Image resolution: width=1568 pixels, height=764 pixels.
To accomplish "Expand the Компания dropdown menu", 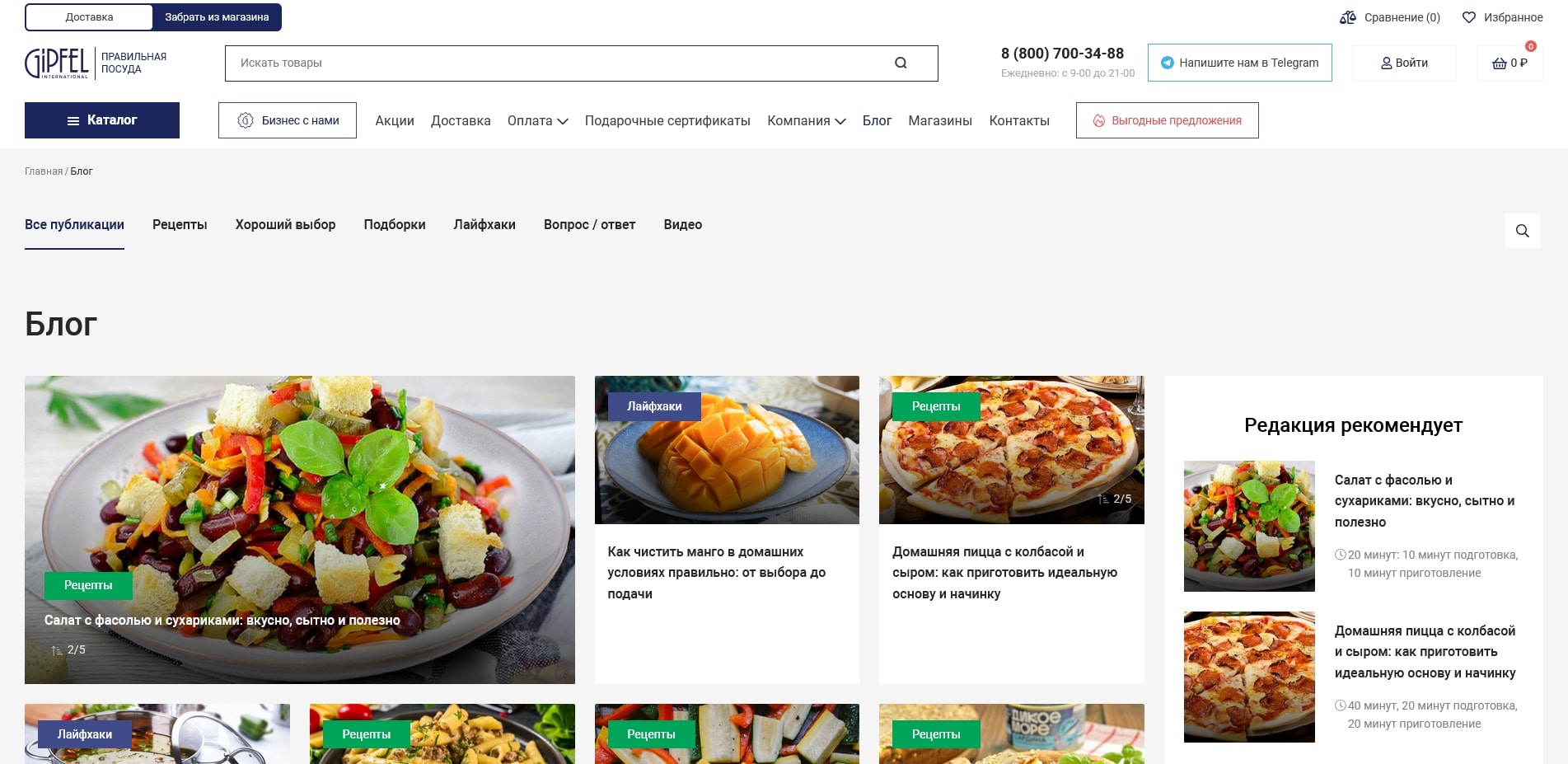I will 806,120.
